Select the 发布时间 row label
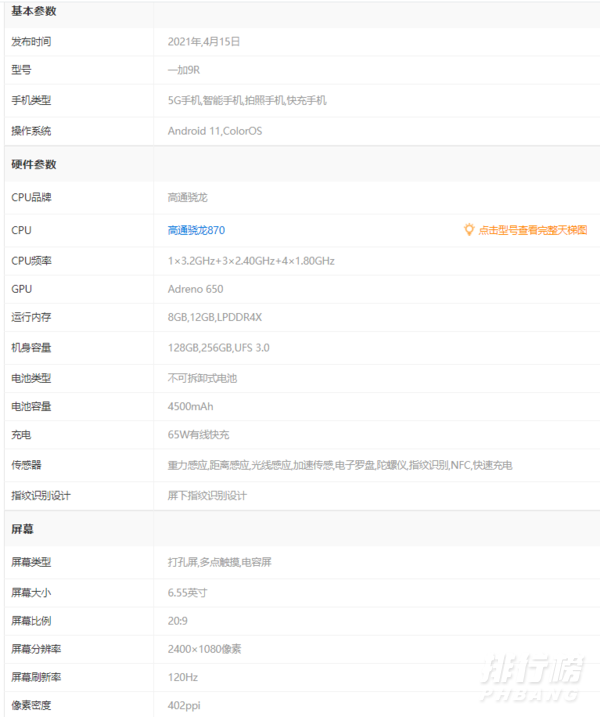 [x=31, y=42]
